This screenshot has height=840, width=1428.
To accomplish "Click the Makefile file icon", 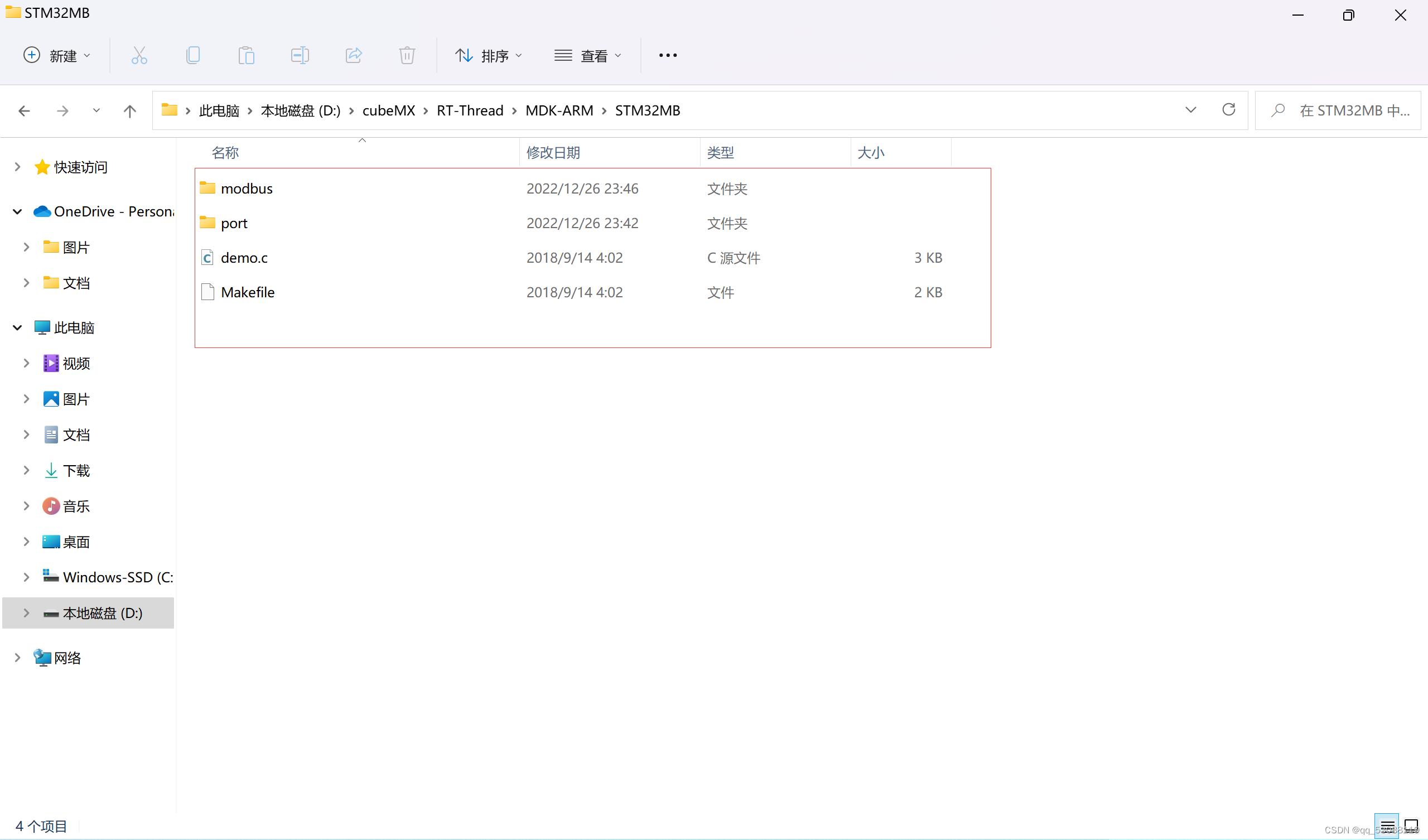I will [208, 292].
